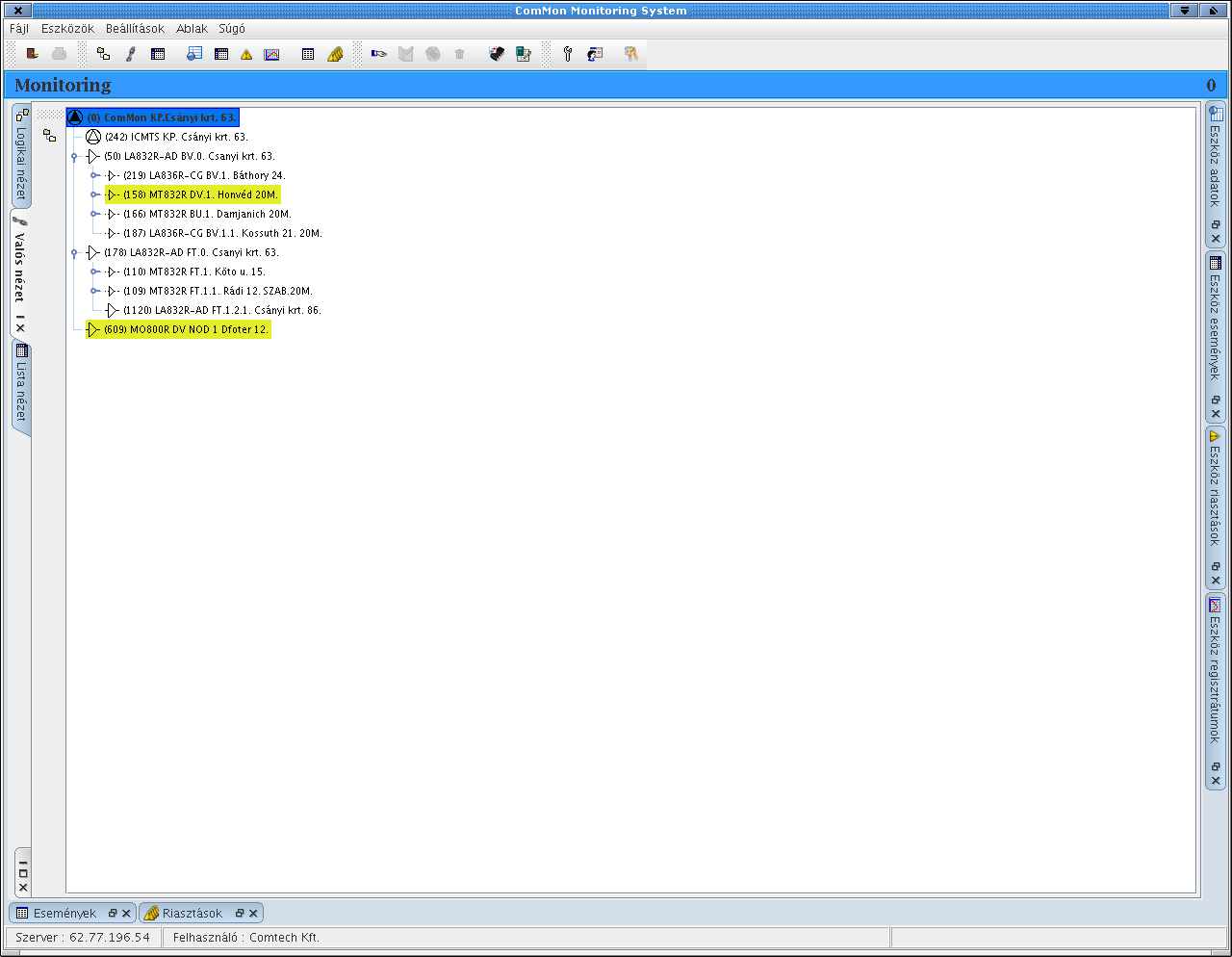This screenshot has width=1232, height=957.
Task: Click the wrench settings toolbar icon
Action: coord(568,54)
